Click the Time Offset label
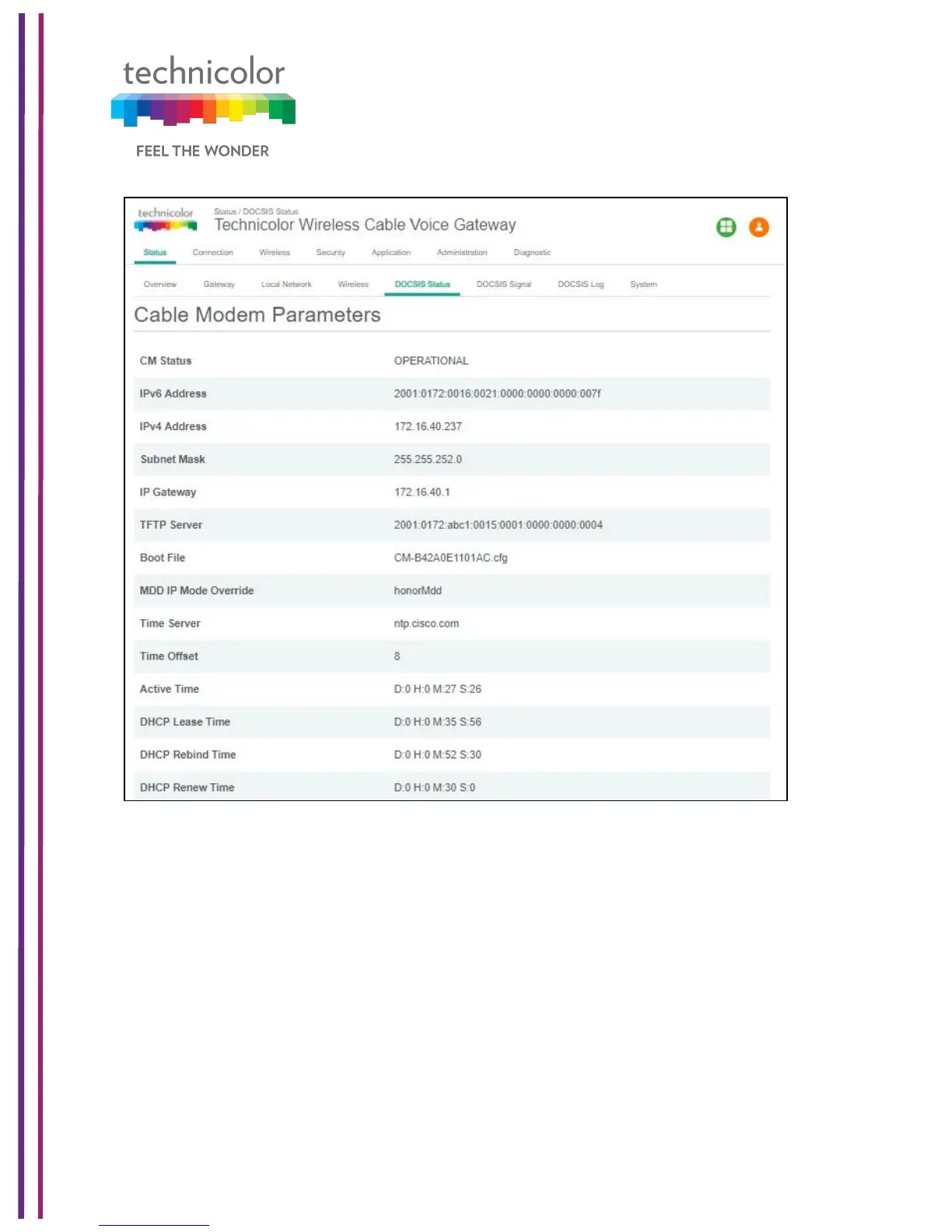This screenshot has height=1232, width=952. [169, 656]
